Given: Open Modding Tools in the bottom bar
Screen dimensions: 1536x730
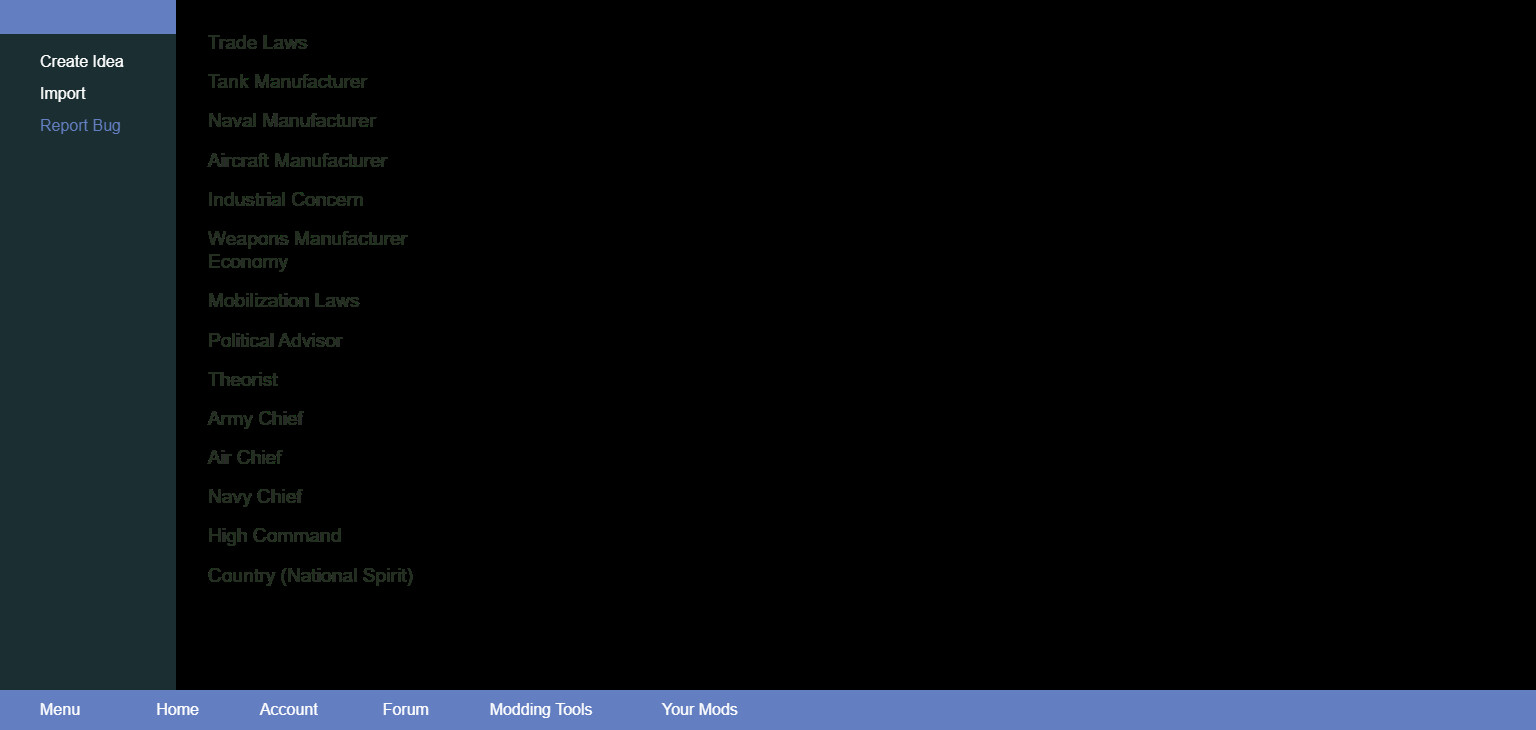Looking at the screenshot, I should pyautogui.click(x=540, y=710).
